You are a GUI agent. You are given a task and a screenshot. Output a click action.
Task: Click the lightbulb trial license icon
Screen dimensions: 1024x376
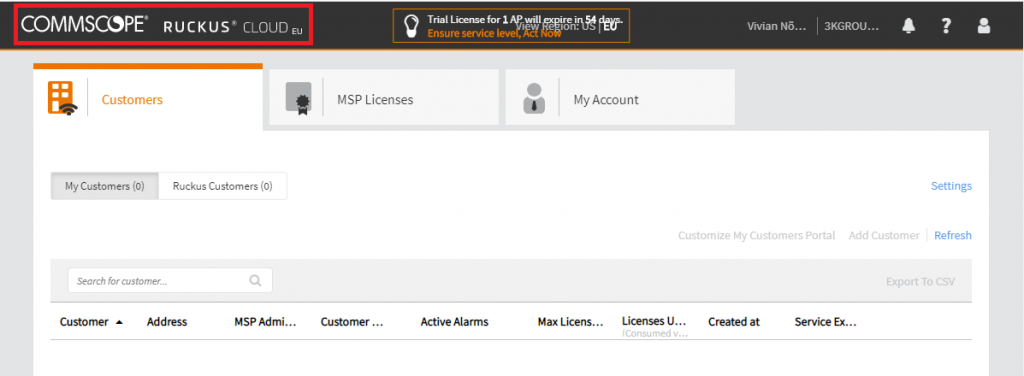[x=410, y=25]
